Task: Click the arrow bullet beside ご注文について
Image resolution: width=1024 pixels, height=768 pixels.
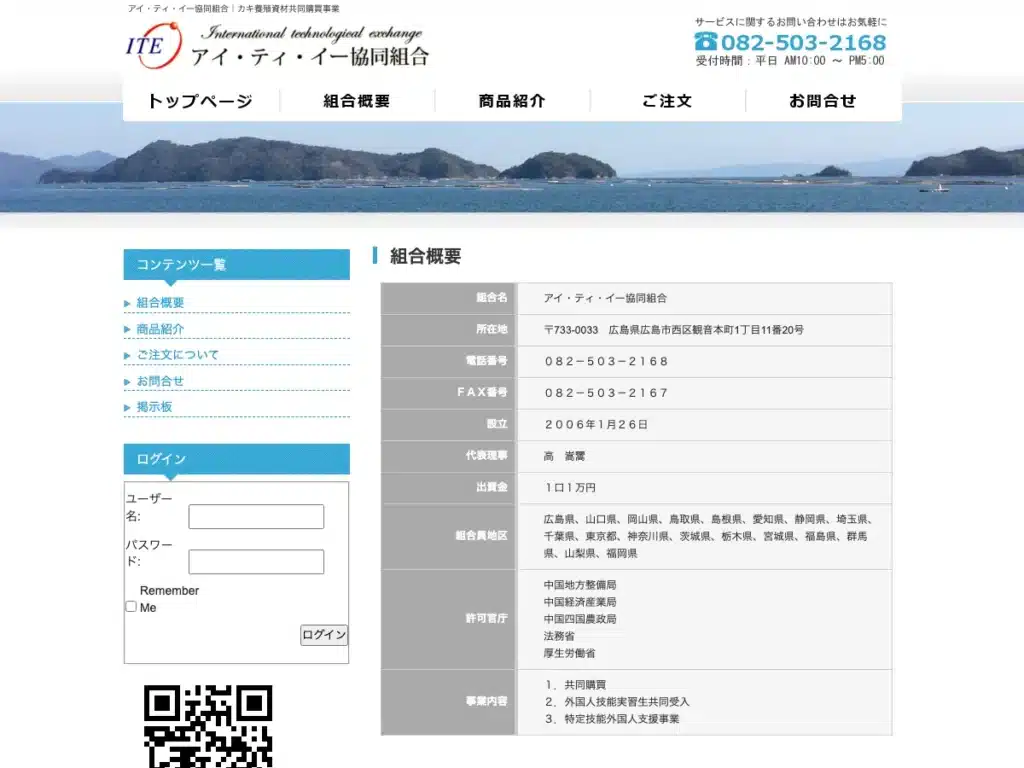Action: tap(127, 355)
